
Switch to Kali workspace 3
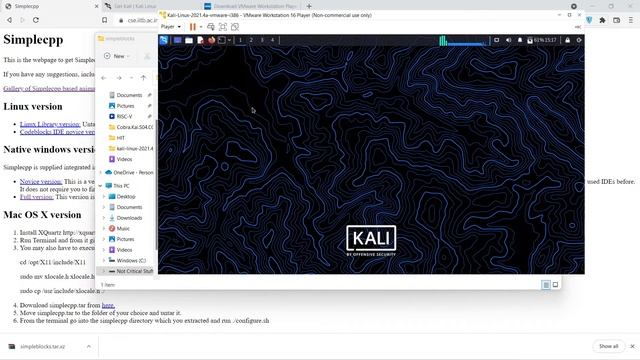[262, 40]
